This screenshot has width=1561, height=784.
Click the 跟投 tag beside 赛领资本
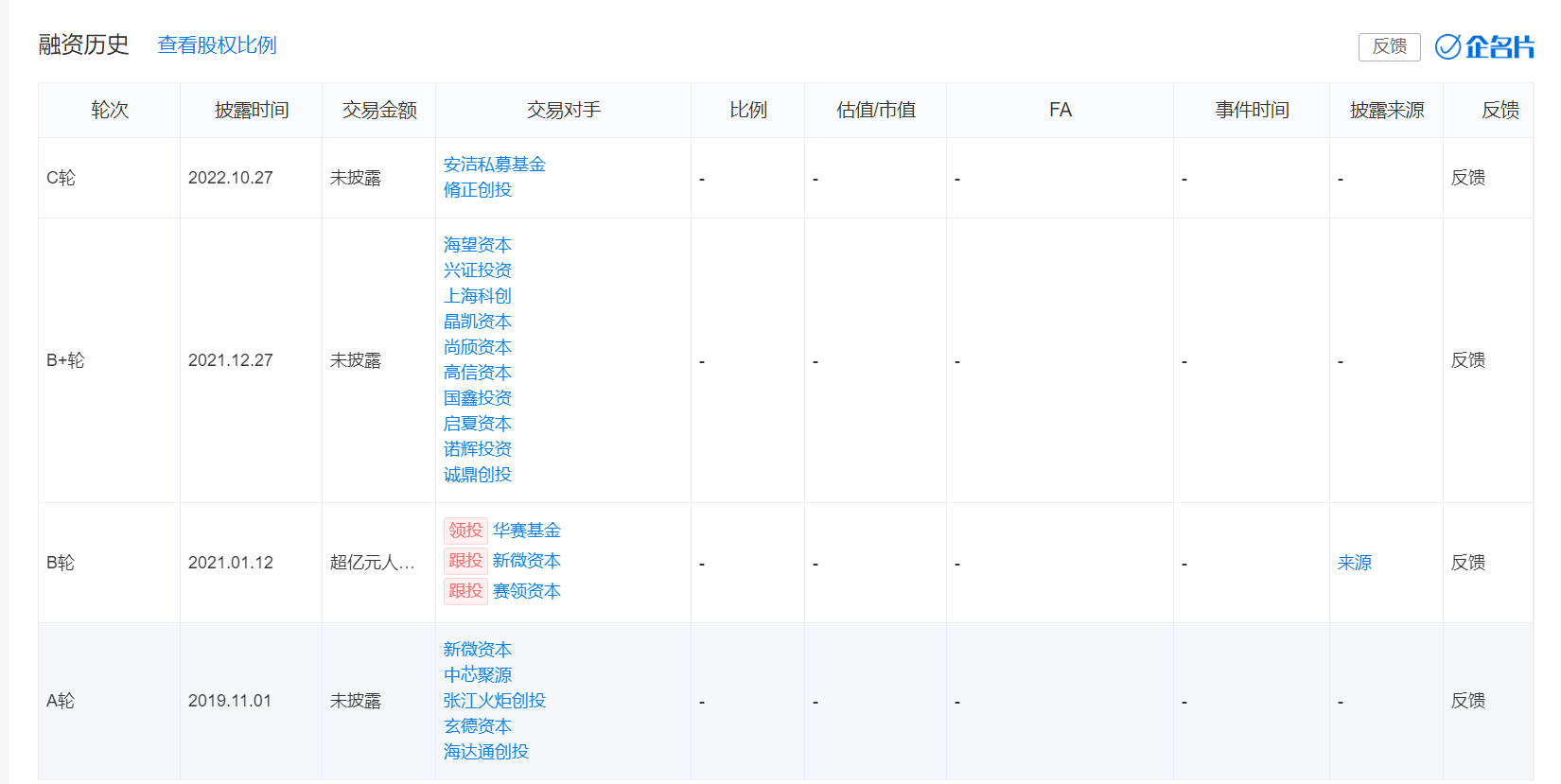[465, 591]
